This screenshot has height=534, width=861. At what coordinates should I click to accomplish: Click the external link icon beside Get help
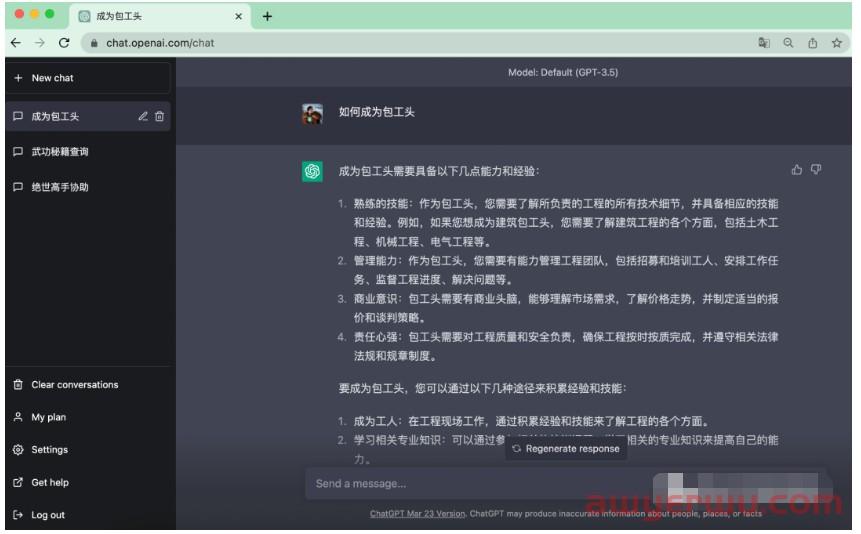tap(18, 483)
